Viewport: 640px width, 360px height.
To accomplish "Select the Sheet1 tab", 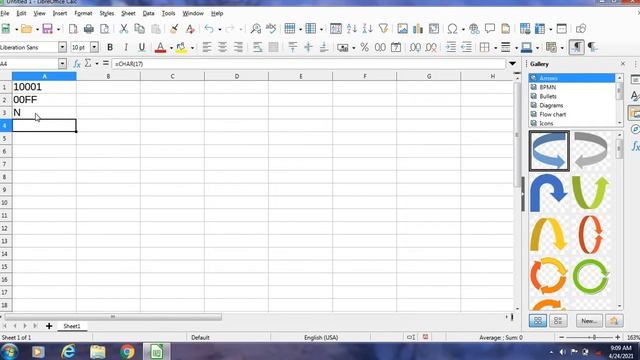I will point(72,326).
